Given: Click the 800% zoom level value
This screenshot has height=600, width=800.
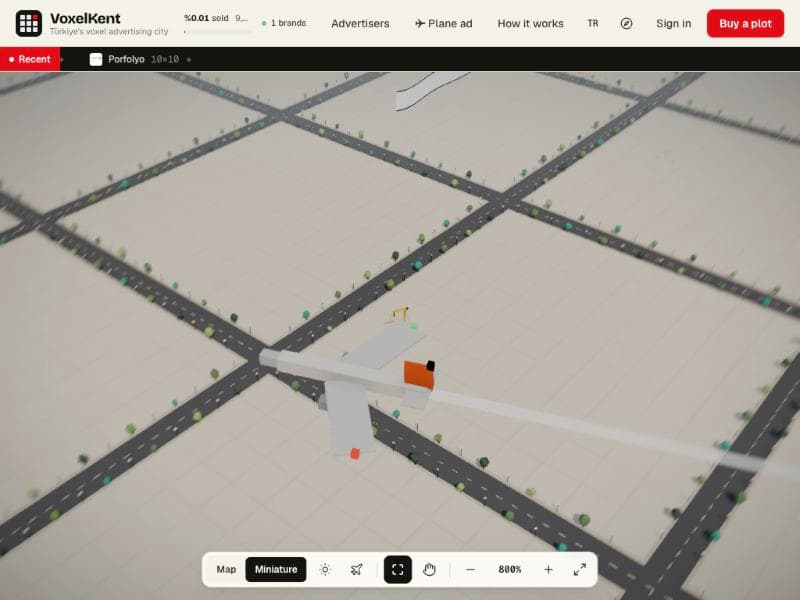Looking at the screenshot, I should 510,569.
